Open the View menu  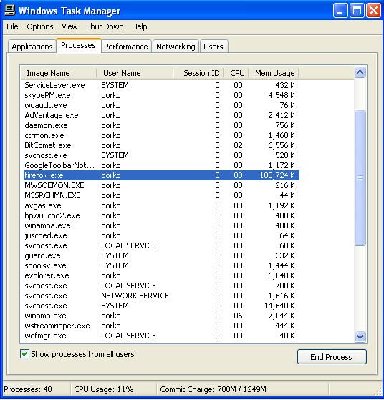tap(69, 26)
